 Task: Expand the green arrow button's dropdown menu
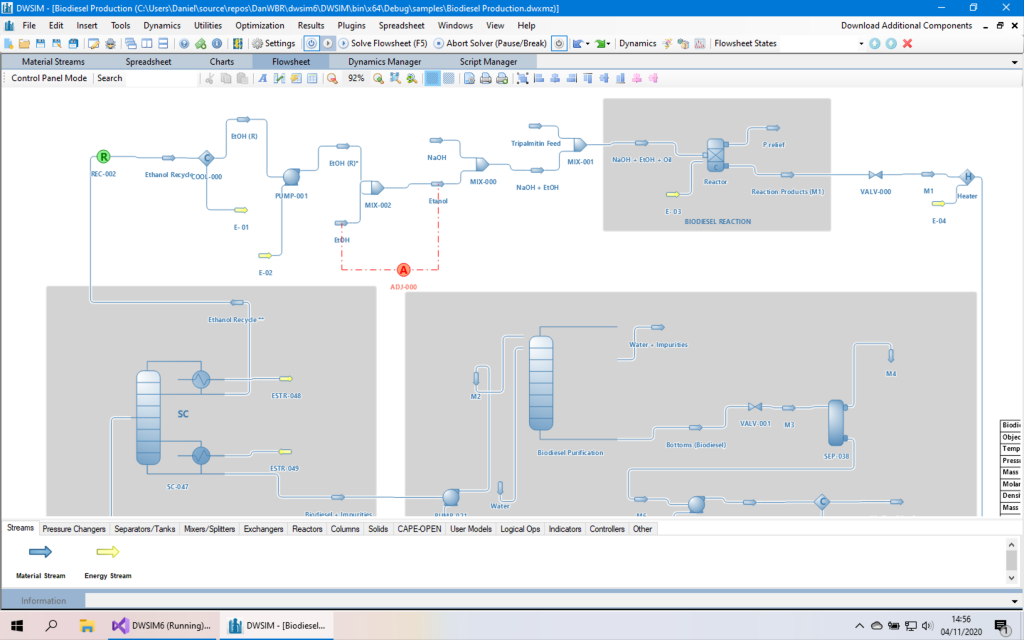pyautogui.click(x=608, y=43)
